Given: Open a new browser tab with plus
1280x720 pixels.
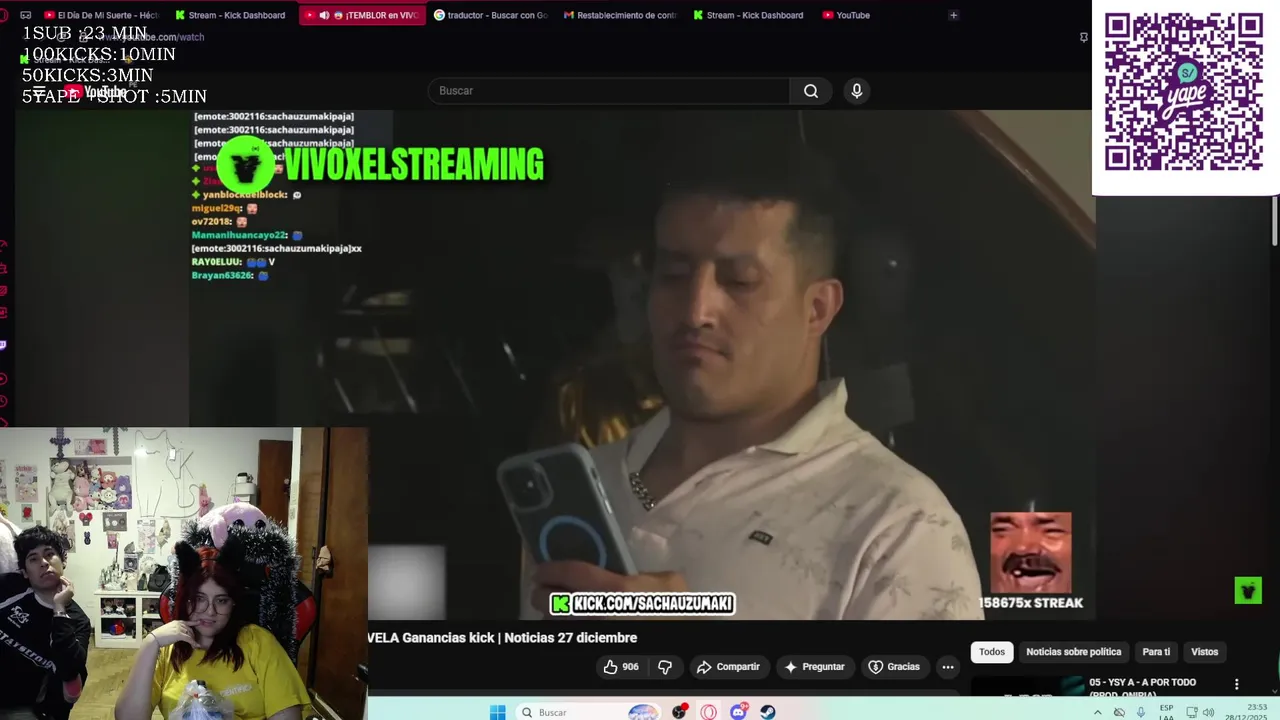Looking at the screenshot, I should (x=953, y=15).
